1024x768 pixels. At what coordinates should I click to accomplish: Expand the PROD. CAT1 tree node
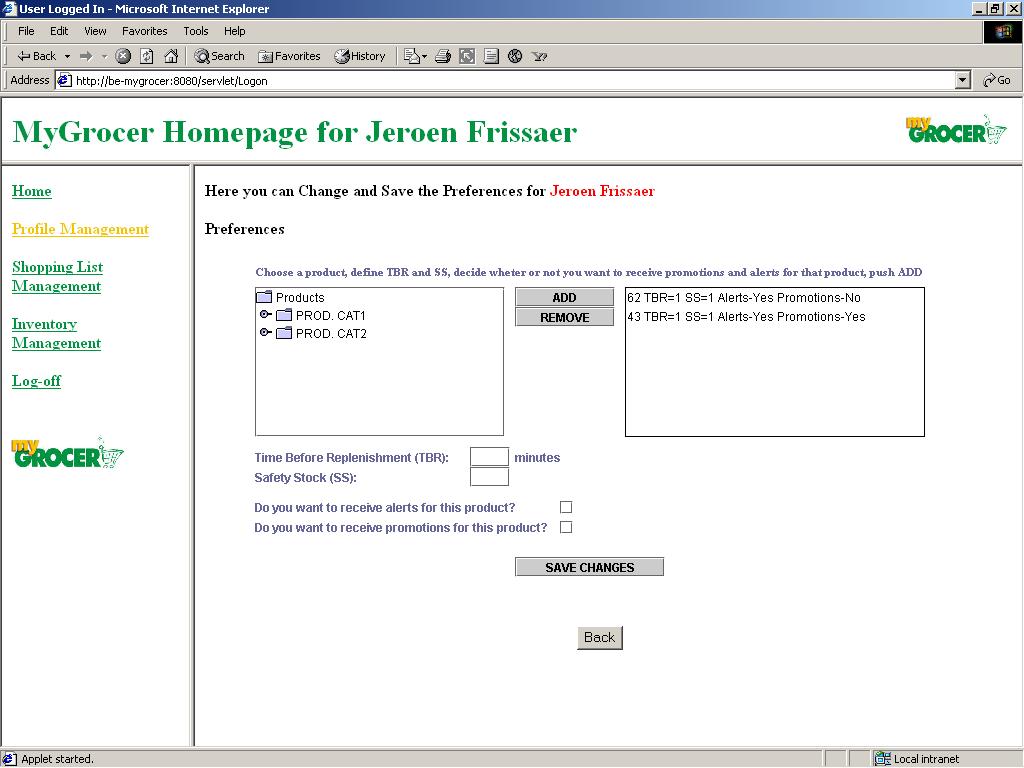pyautogui.click(x=265, y=315)
